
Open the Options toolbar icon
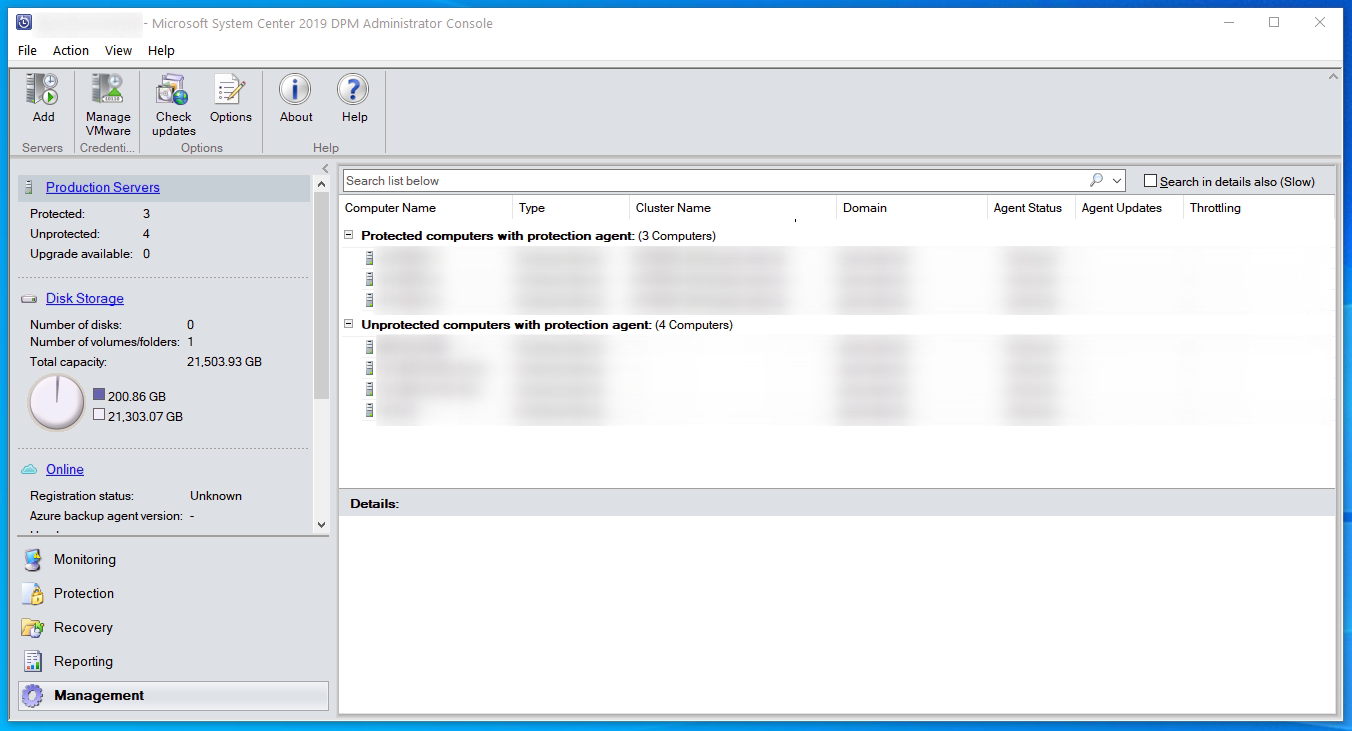coord(230,90)
